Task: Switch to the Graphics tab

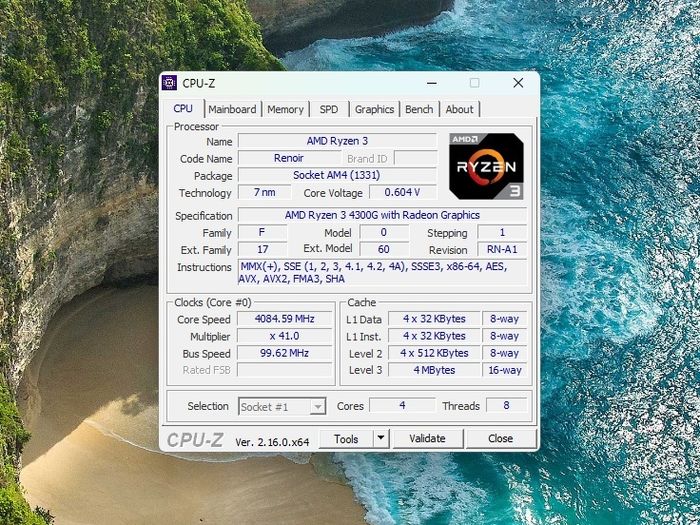Action: 374,109
